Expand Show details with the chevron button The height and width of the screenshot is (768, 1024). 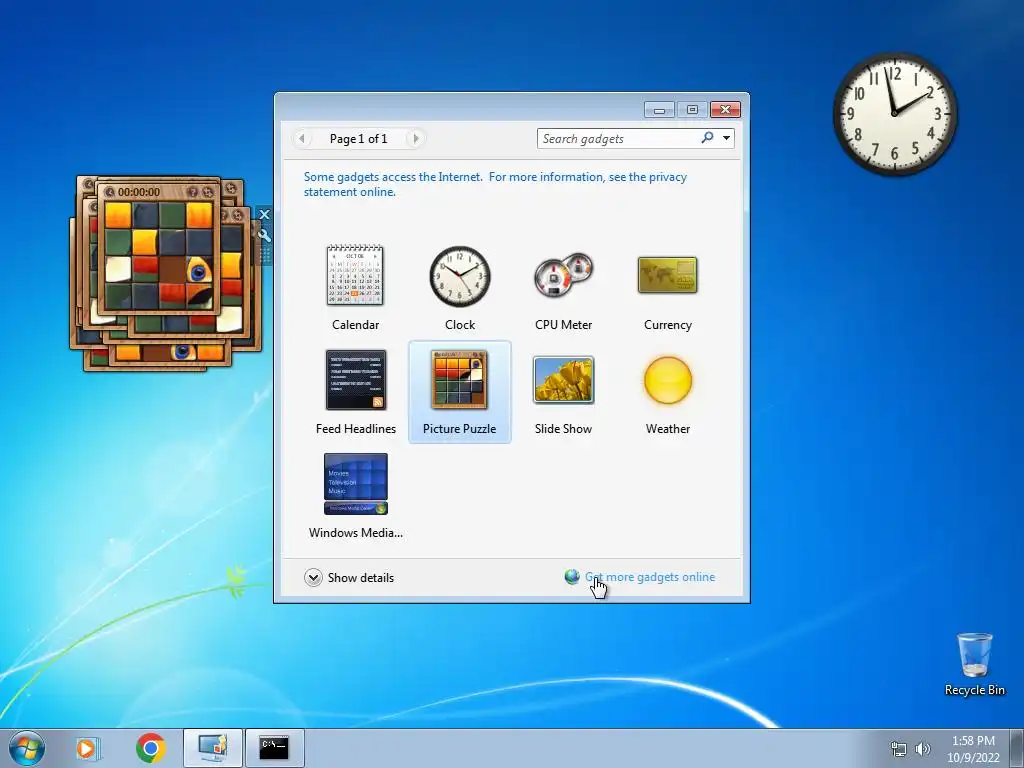pos(313,577)
